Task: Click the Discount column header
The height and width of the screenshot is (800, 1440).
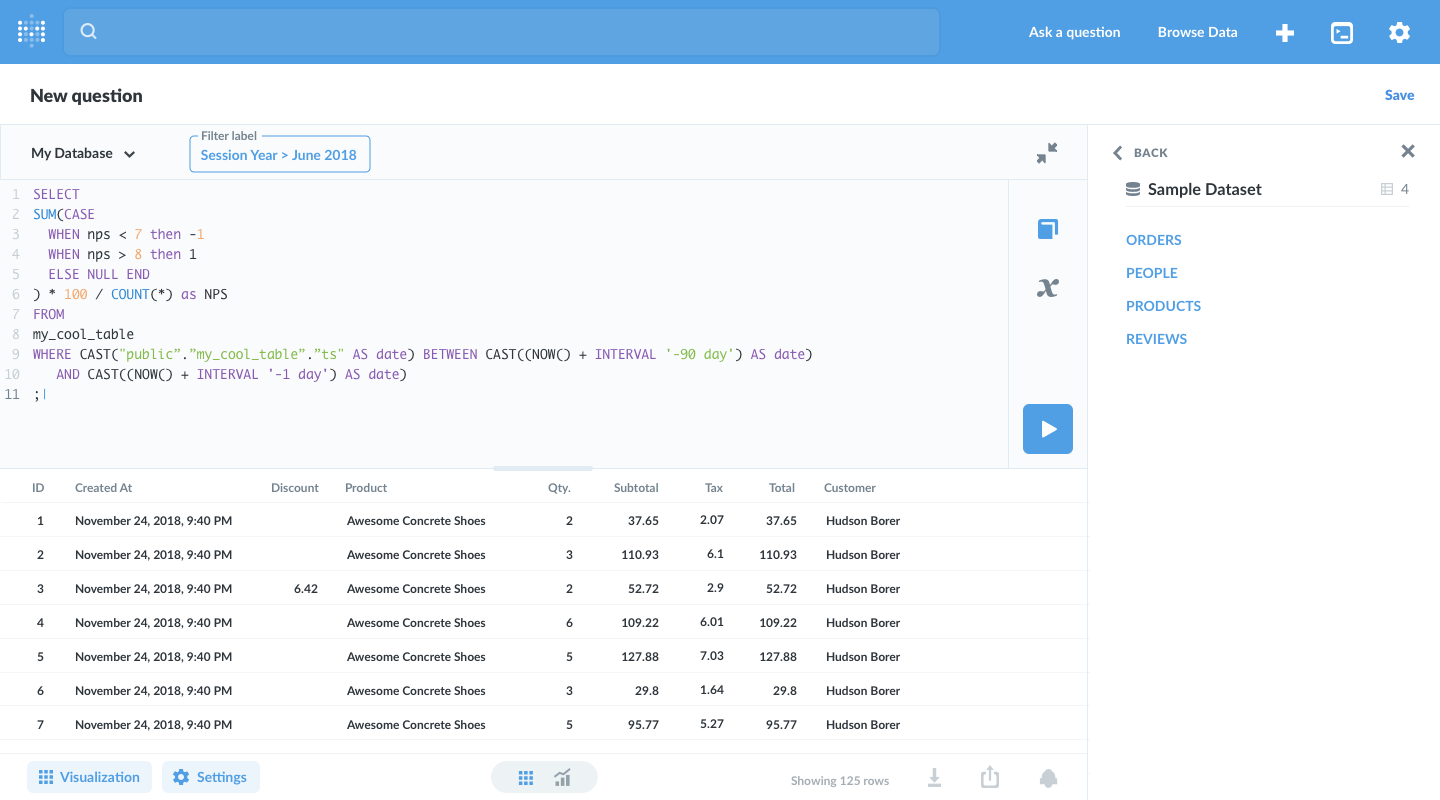Action: 295,488
